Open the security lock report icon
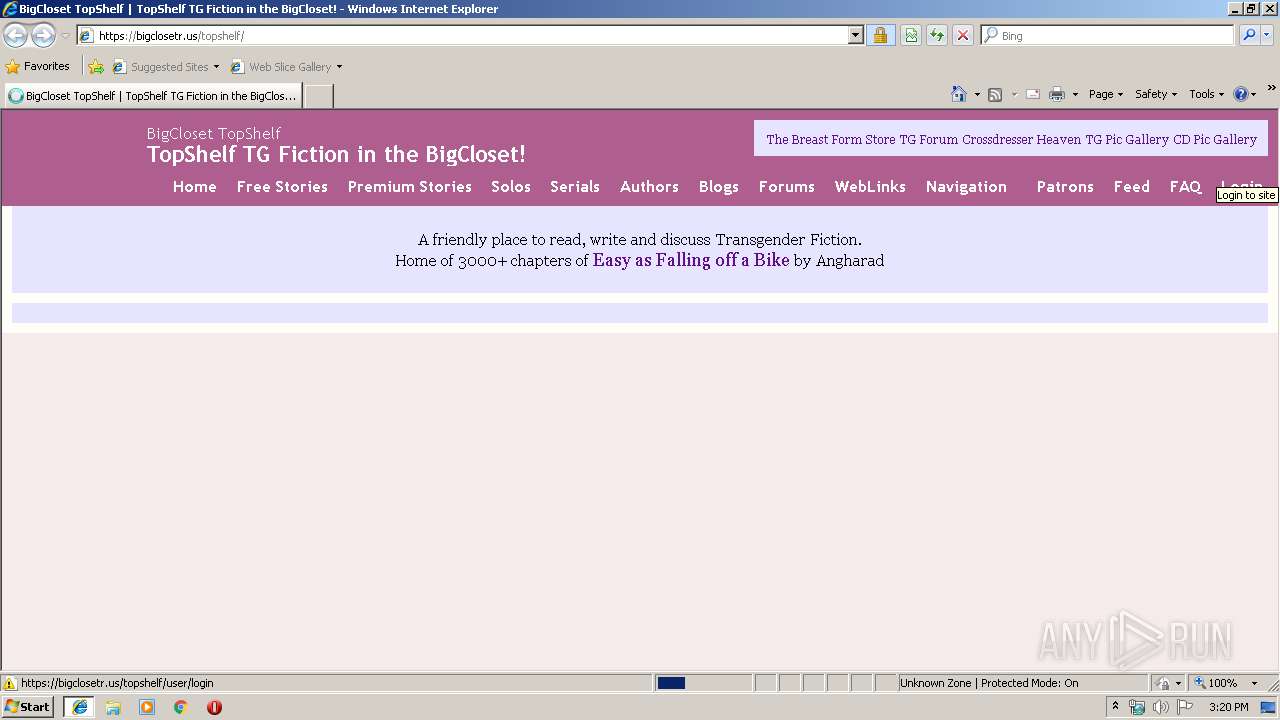Screen dimensions: 1280x720 pos(880,35)
